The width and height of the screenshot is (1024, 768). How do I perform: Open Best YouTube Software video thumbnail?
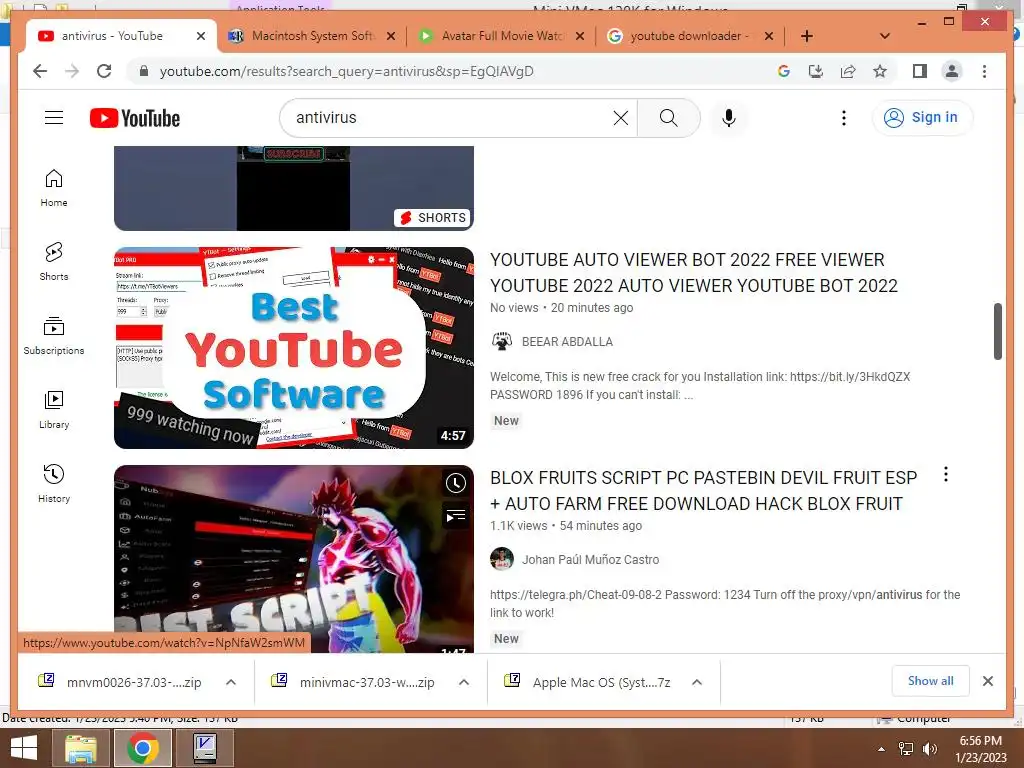coord(294,347)
